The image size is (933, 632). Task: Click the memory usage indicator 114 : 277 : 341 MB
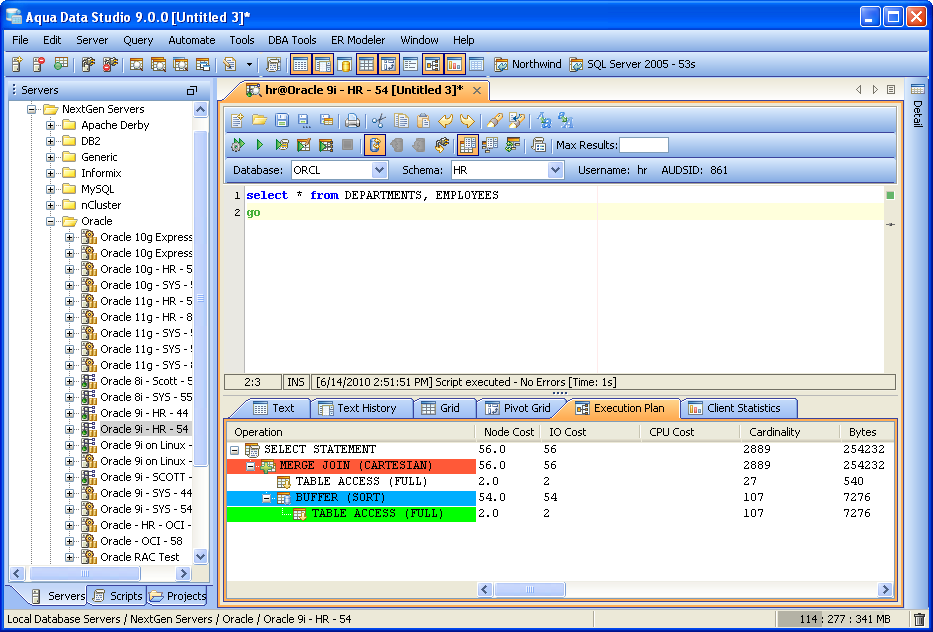[x=841, y=619]
